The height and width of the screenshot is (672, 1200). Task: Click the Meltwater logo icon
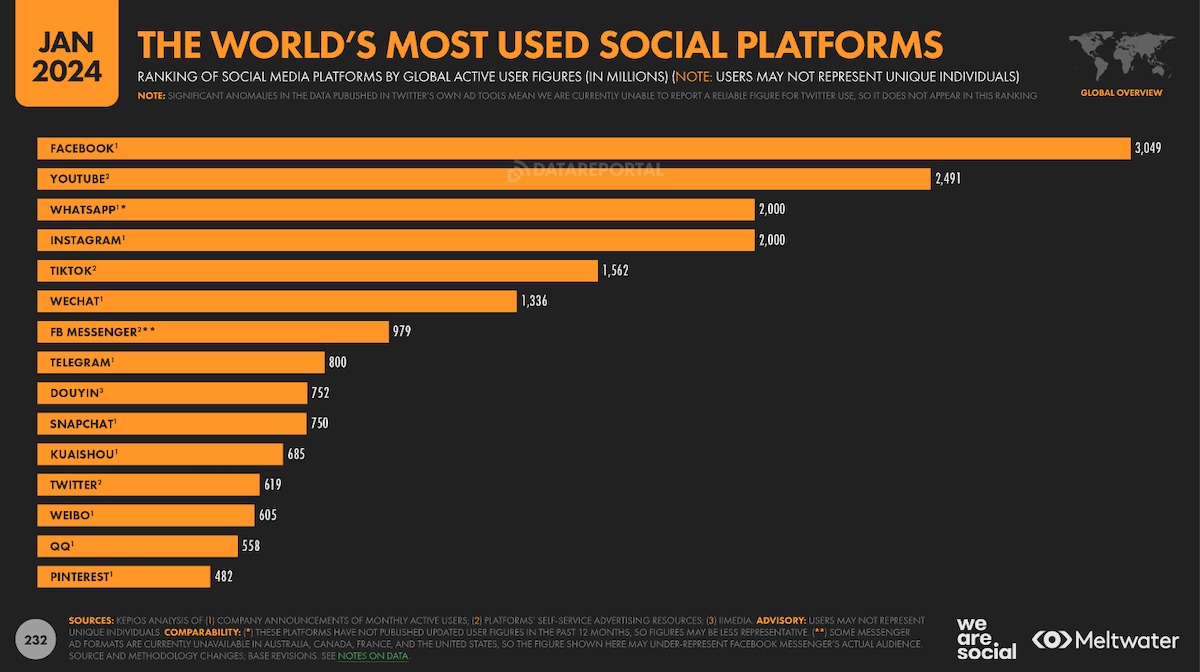coord(1051,640)
